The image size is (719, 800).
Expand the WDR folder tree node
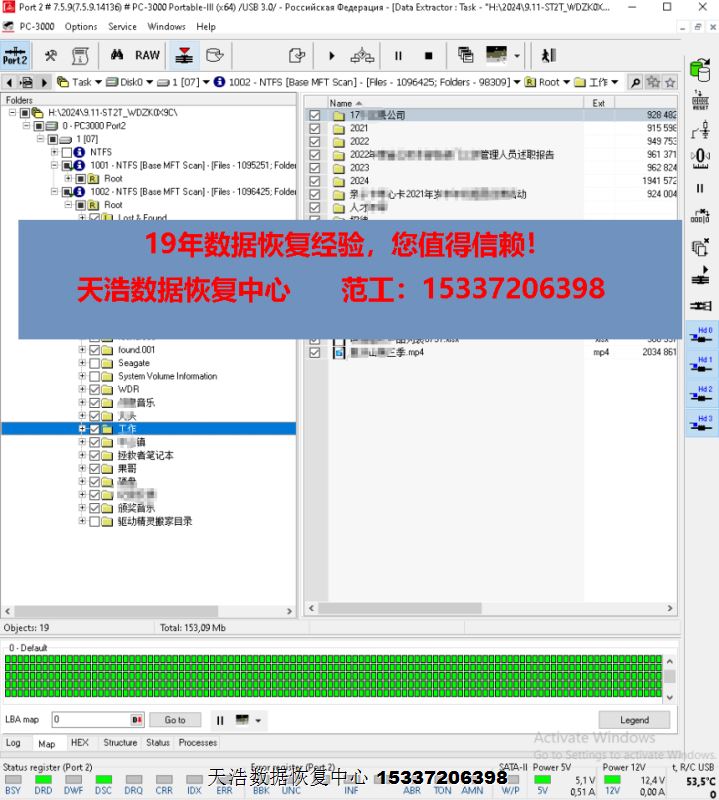(x=82, y=390)
